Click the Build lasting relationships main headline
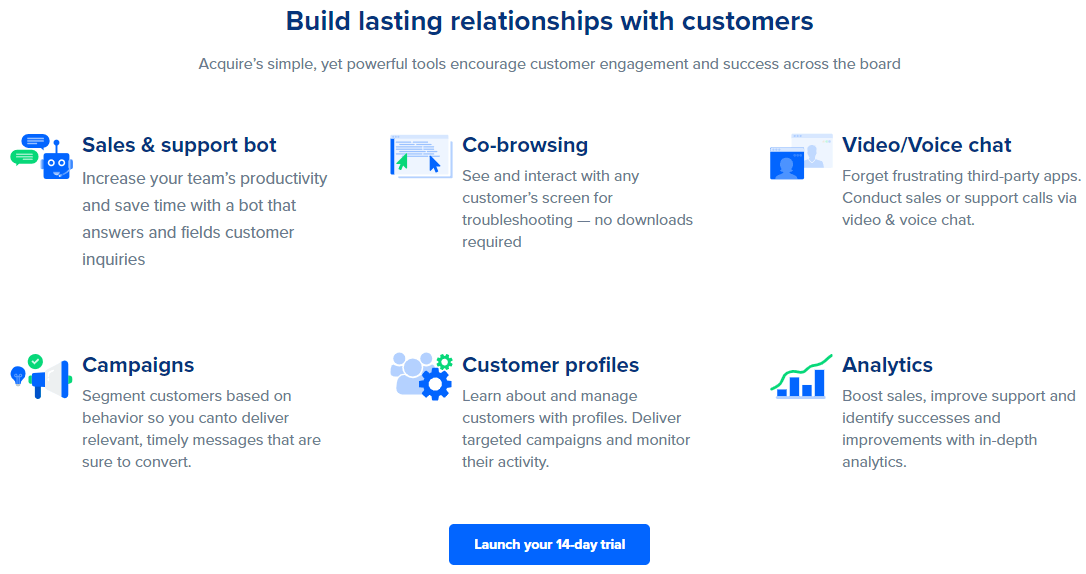Image resolution: width=1086 pixels, height=574 pixels. [x=549, y=21]
